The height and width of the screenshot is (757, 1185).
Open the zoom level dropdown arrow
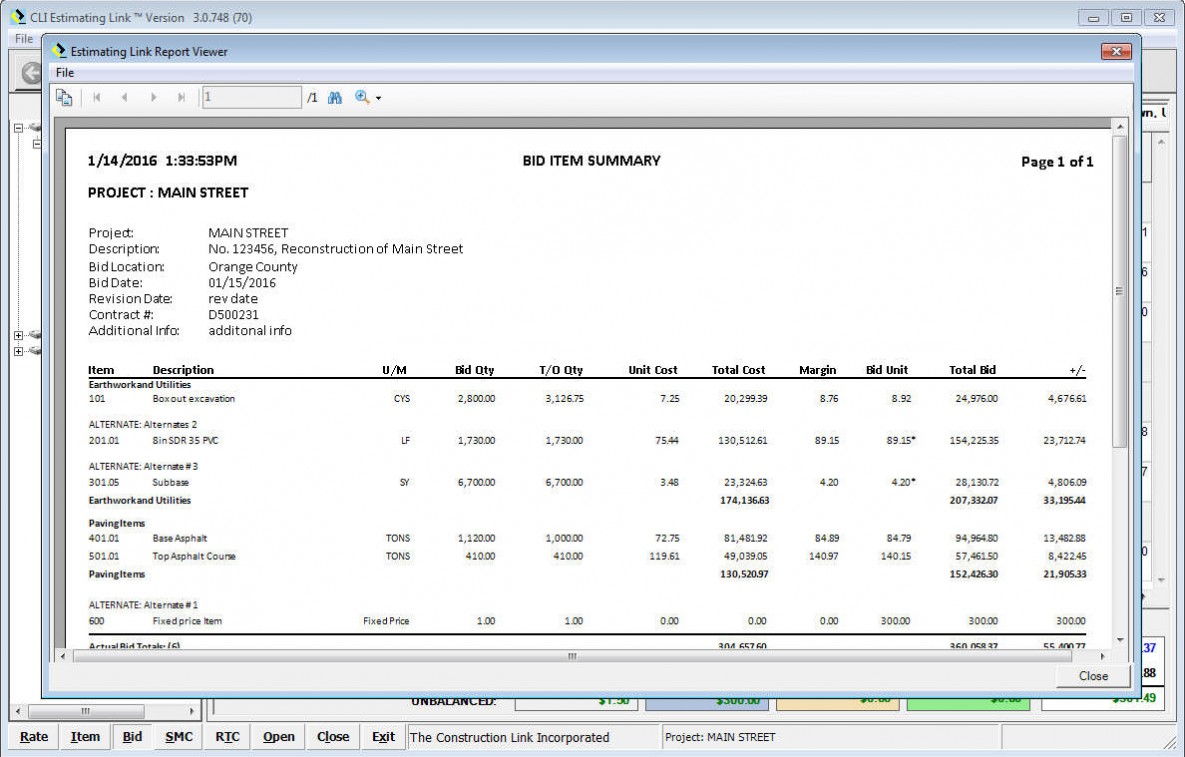coord(379,98)
